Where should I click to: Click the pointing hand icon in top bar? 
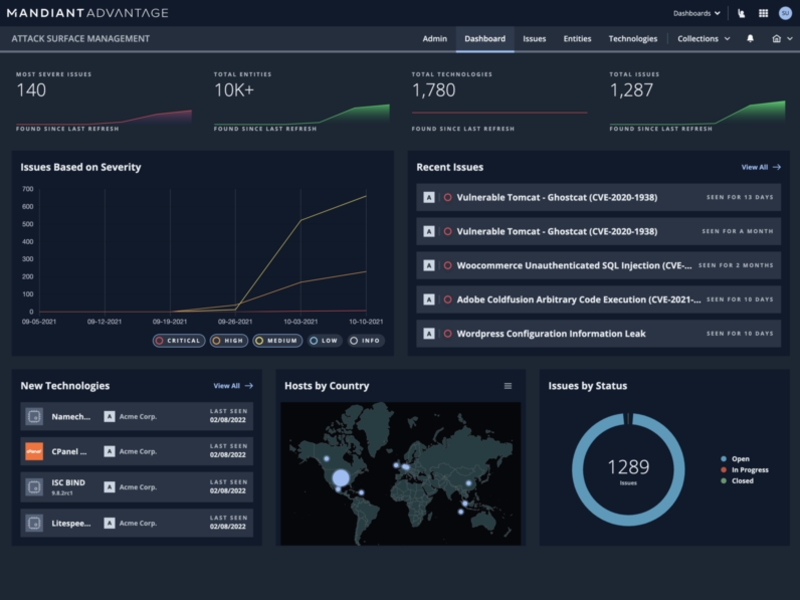[741, 13]
